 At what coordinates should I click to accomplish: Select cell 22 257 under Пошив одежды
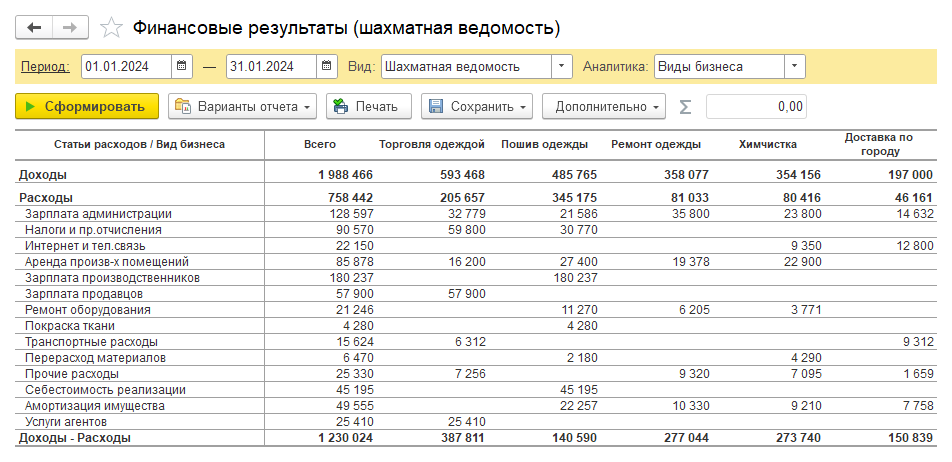tap(578, 406)
